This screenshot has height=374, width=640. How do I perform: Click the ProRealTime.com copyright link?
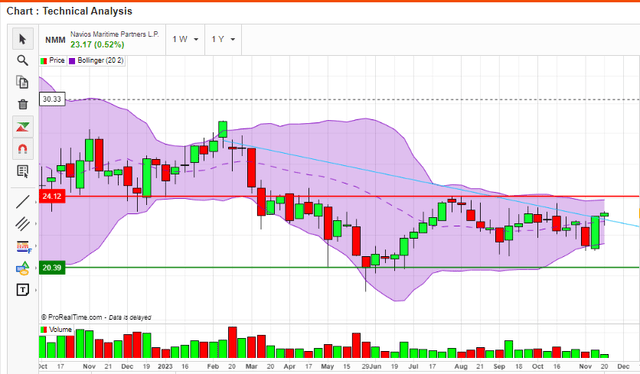71,317
